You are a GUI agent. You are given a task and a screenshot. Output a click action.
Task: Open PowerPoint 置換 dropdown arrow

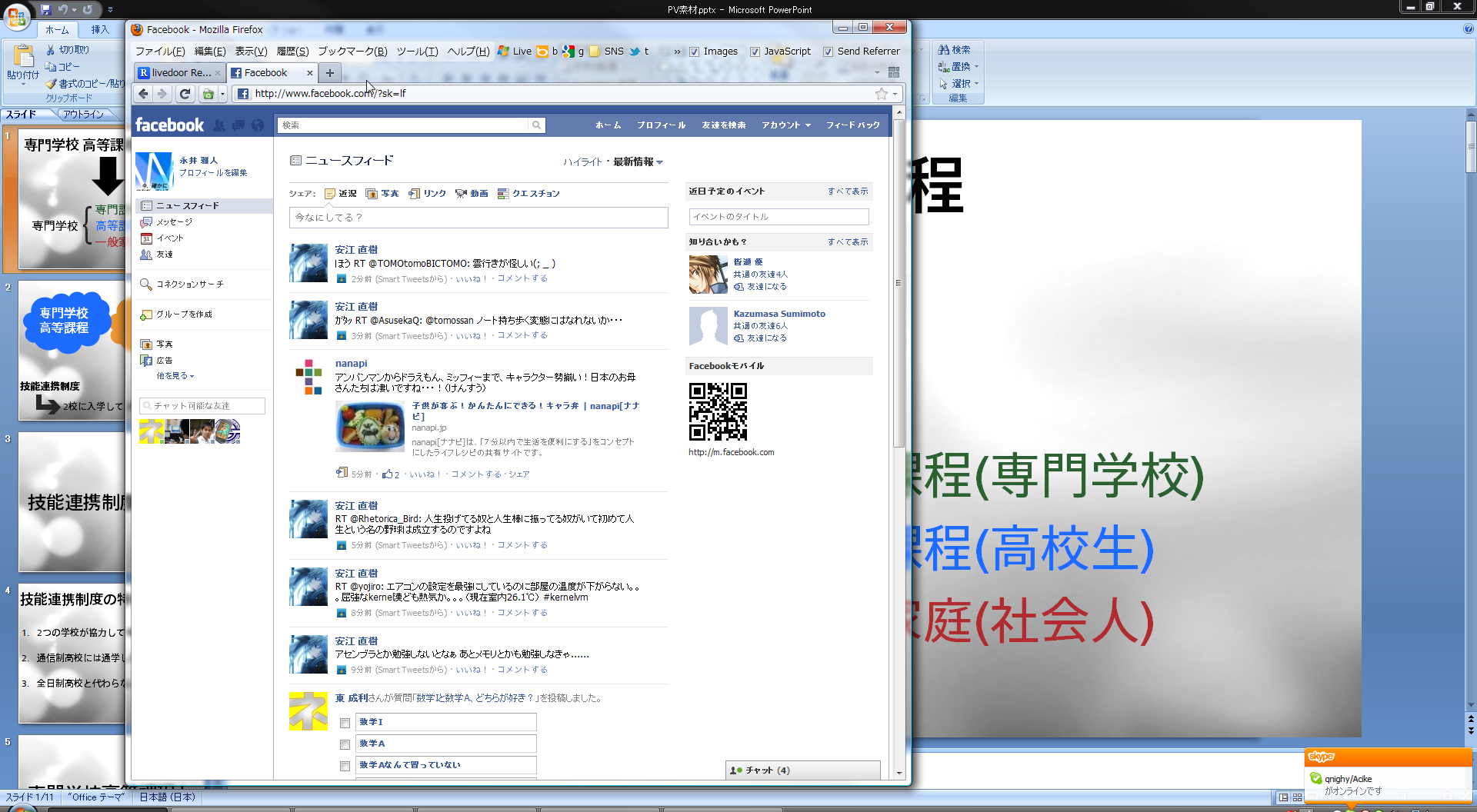[x=977, y=67]
